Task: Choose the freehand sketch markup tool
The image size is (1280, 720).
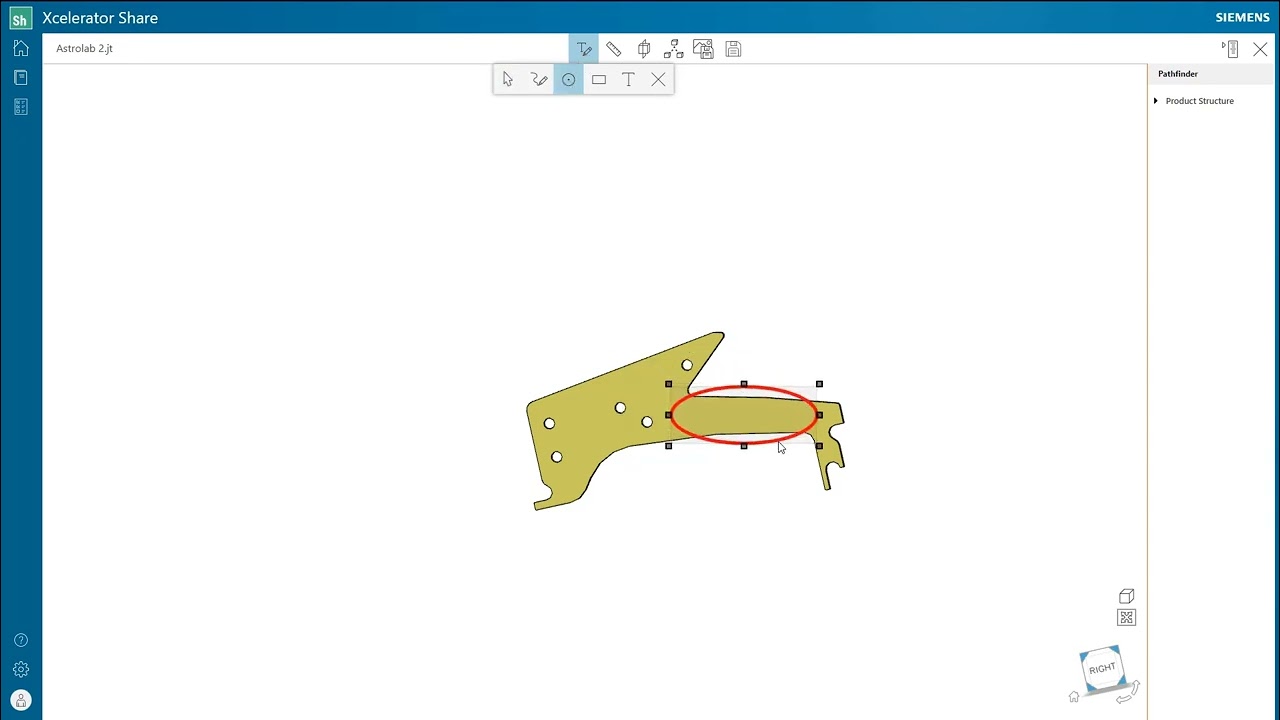Action: point(539,80)
